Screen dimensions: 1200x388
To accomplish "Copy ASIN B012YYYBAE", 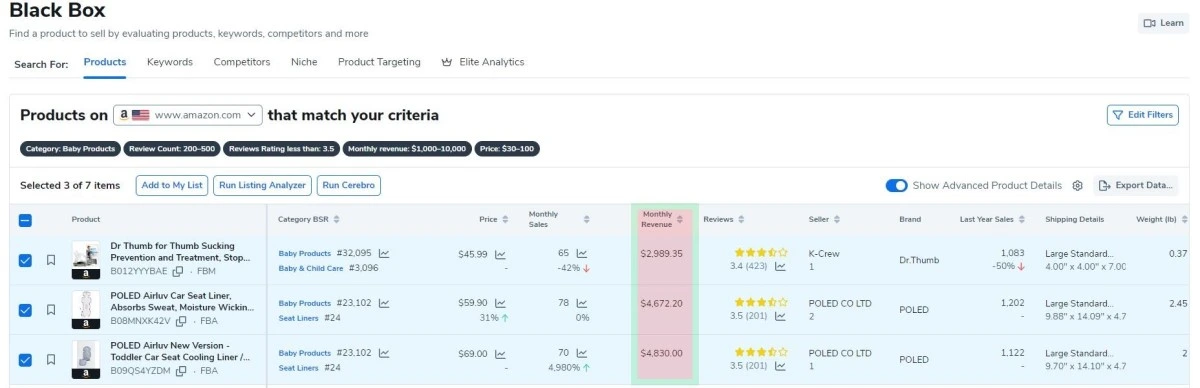I will pyautogui.click(x=178, y=271).
